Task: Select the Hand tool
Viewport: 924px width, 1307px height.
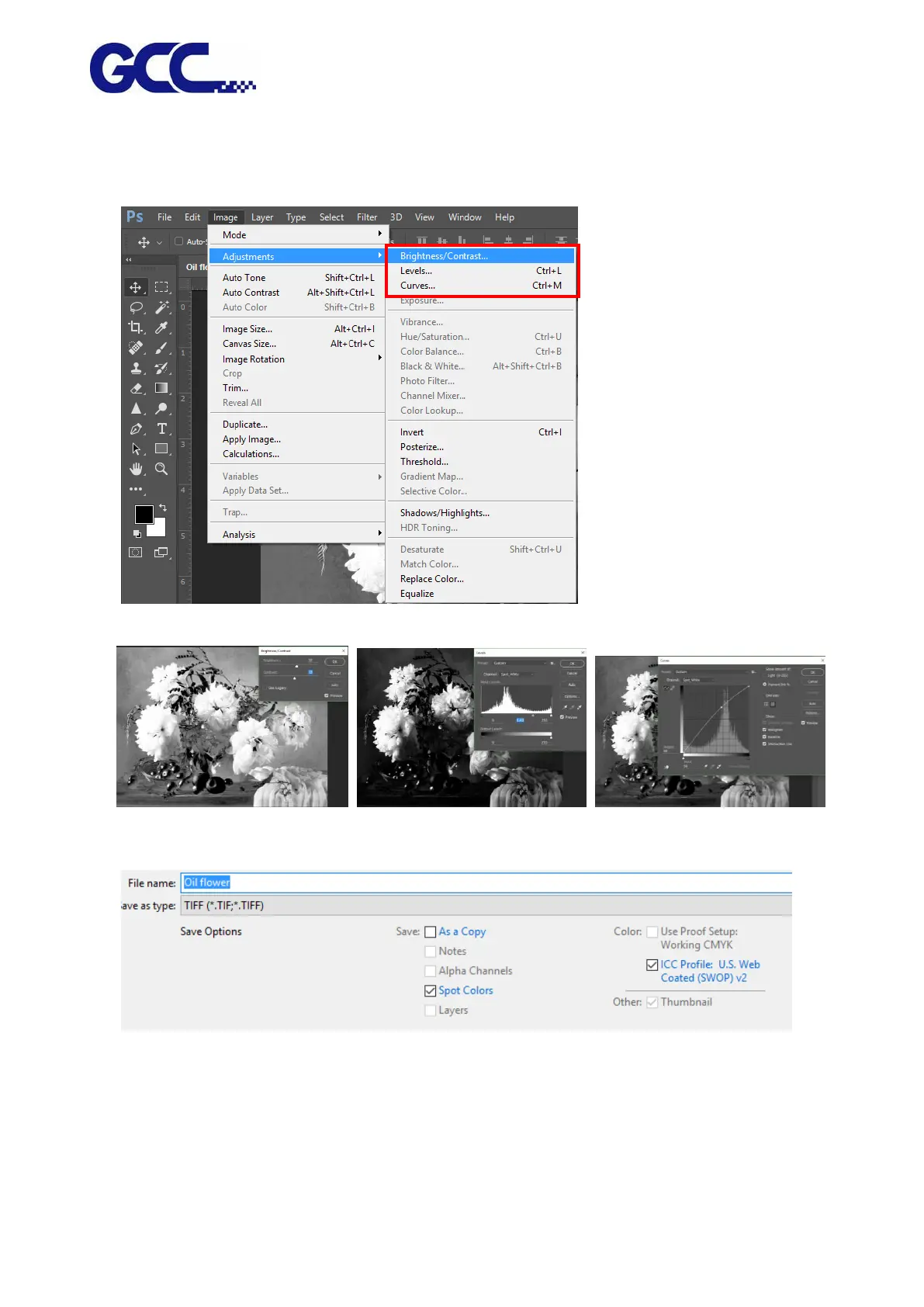Action: tap(136, 469)
